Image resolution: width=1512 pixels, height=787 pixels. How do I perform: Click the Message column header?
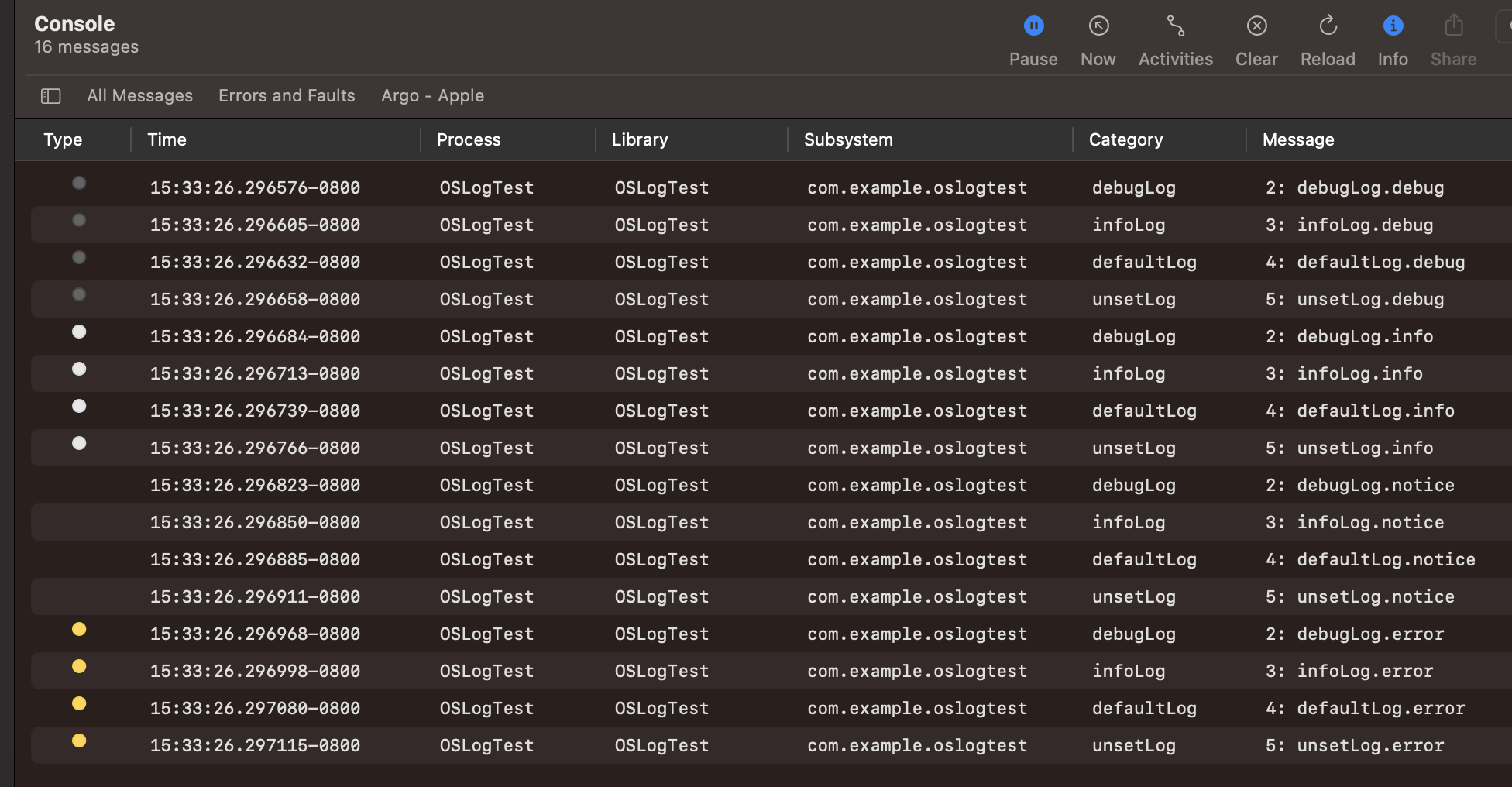1297,139
